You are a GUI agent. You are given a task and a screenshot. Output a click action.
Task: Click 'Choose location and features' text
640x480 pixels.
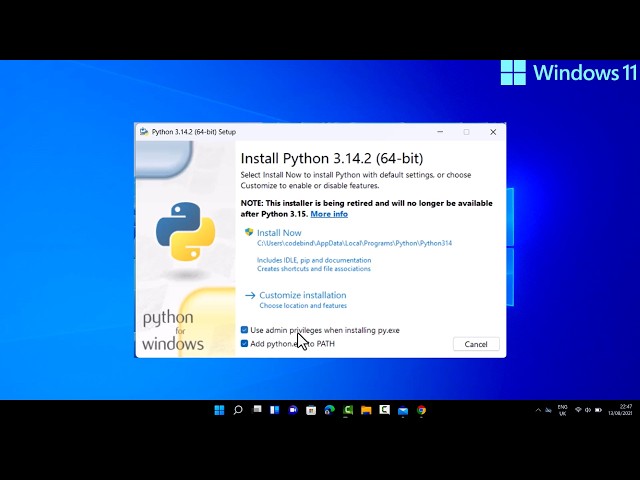coord(303,305)
